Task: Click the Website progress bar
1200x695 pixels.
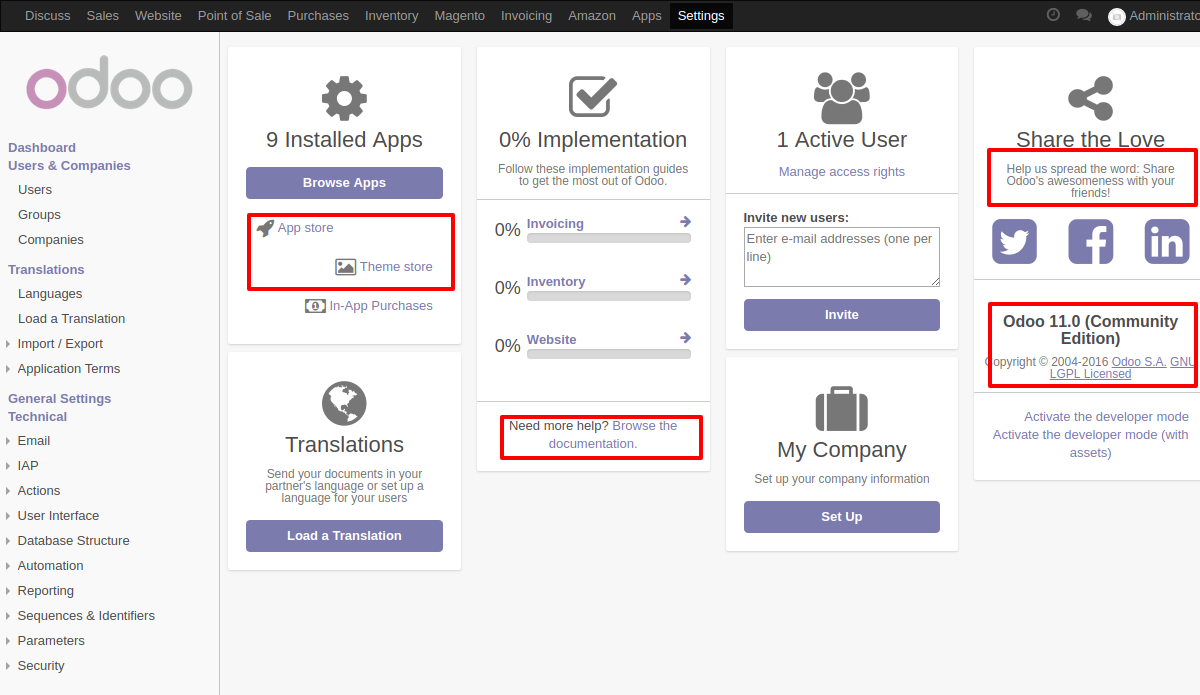Action: click(x=609, y=355)
